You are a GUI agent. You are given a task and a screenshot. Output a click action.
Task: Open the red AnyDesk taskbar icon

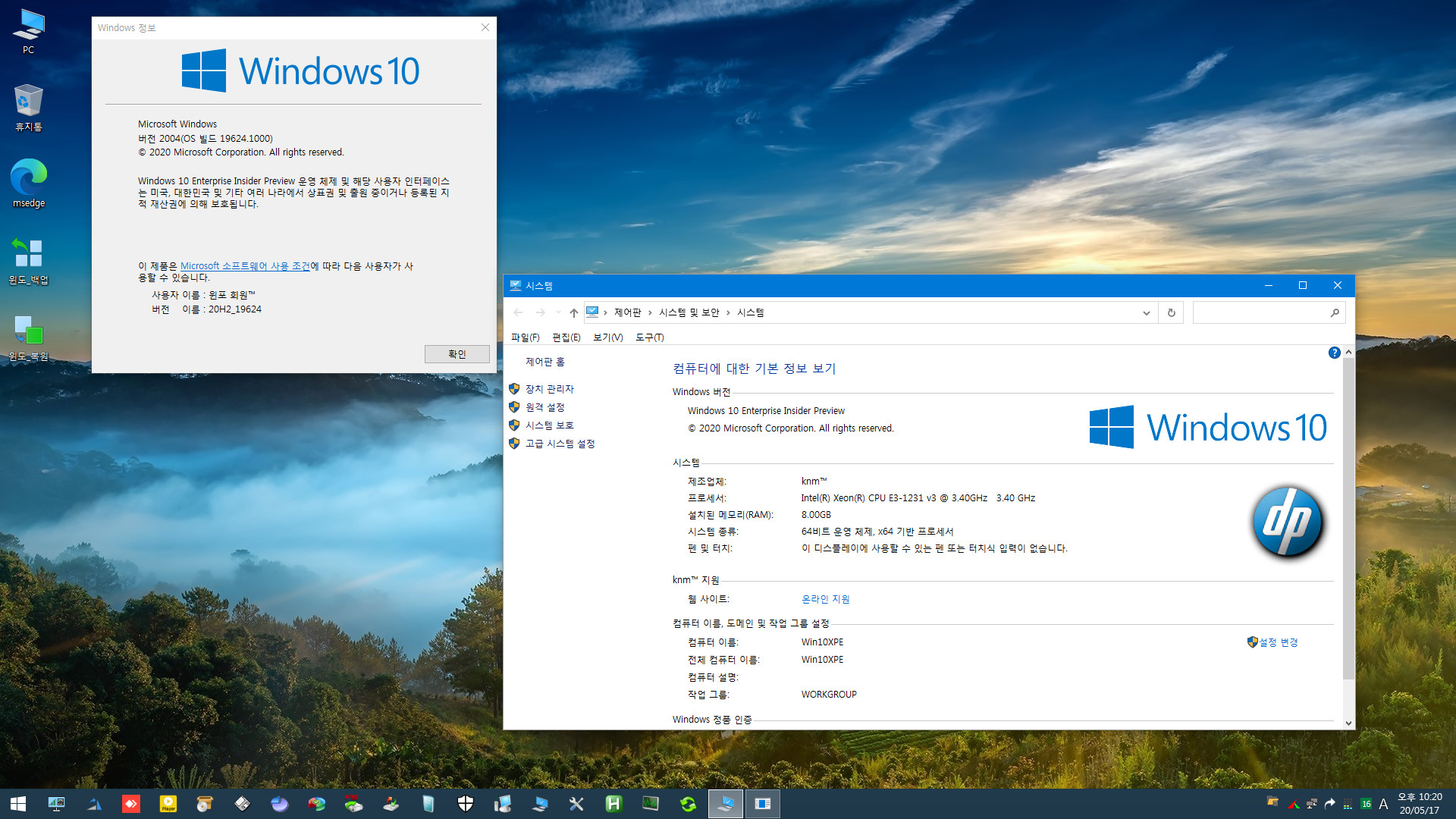131,804
